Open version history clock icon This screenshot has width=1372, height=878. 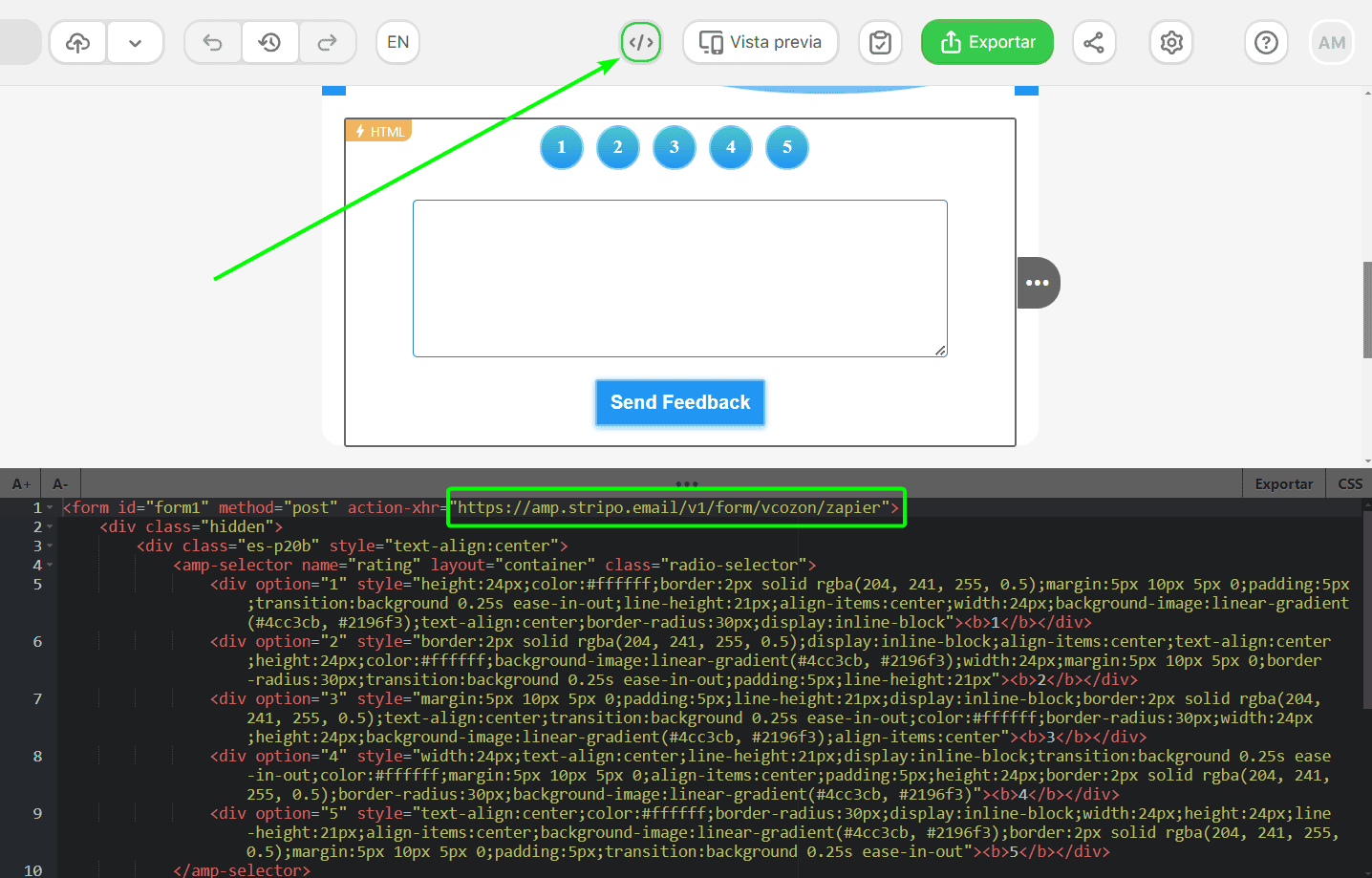coord(270,42)
